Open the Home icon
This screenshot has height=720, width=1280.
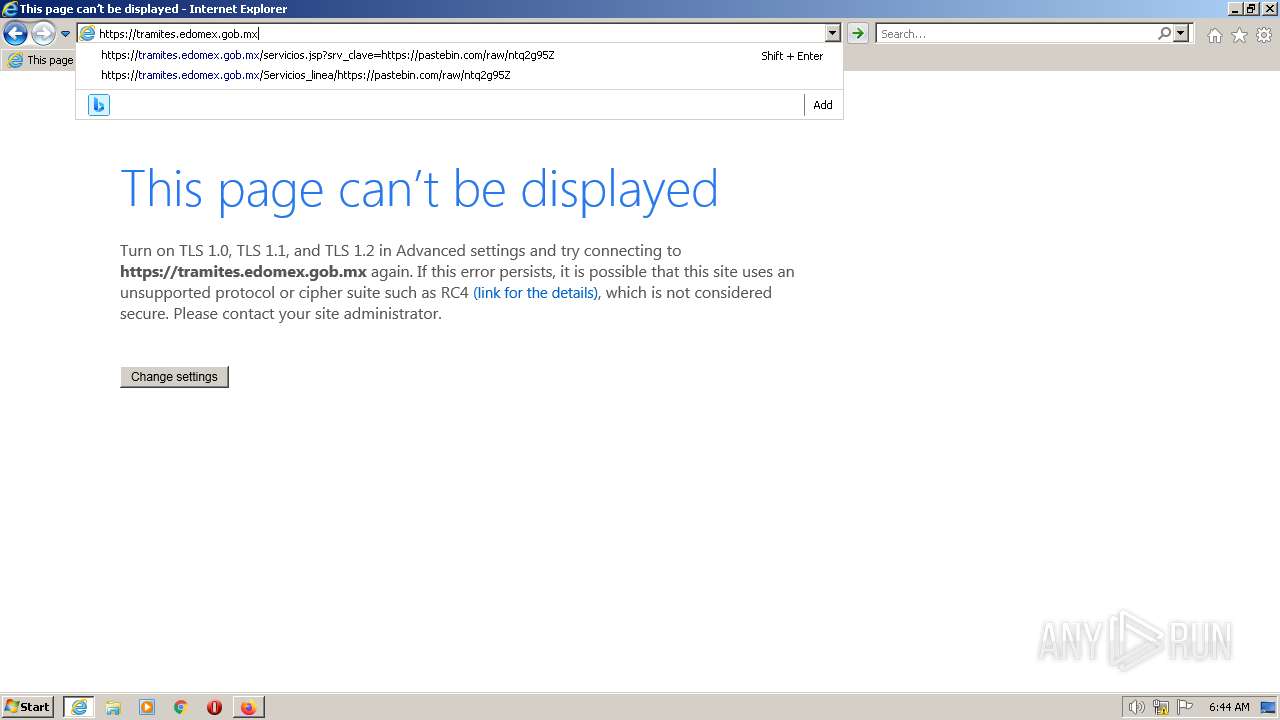[x=1214, y=35]
